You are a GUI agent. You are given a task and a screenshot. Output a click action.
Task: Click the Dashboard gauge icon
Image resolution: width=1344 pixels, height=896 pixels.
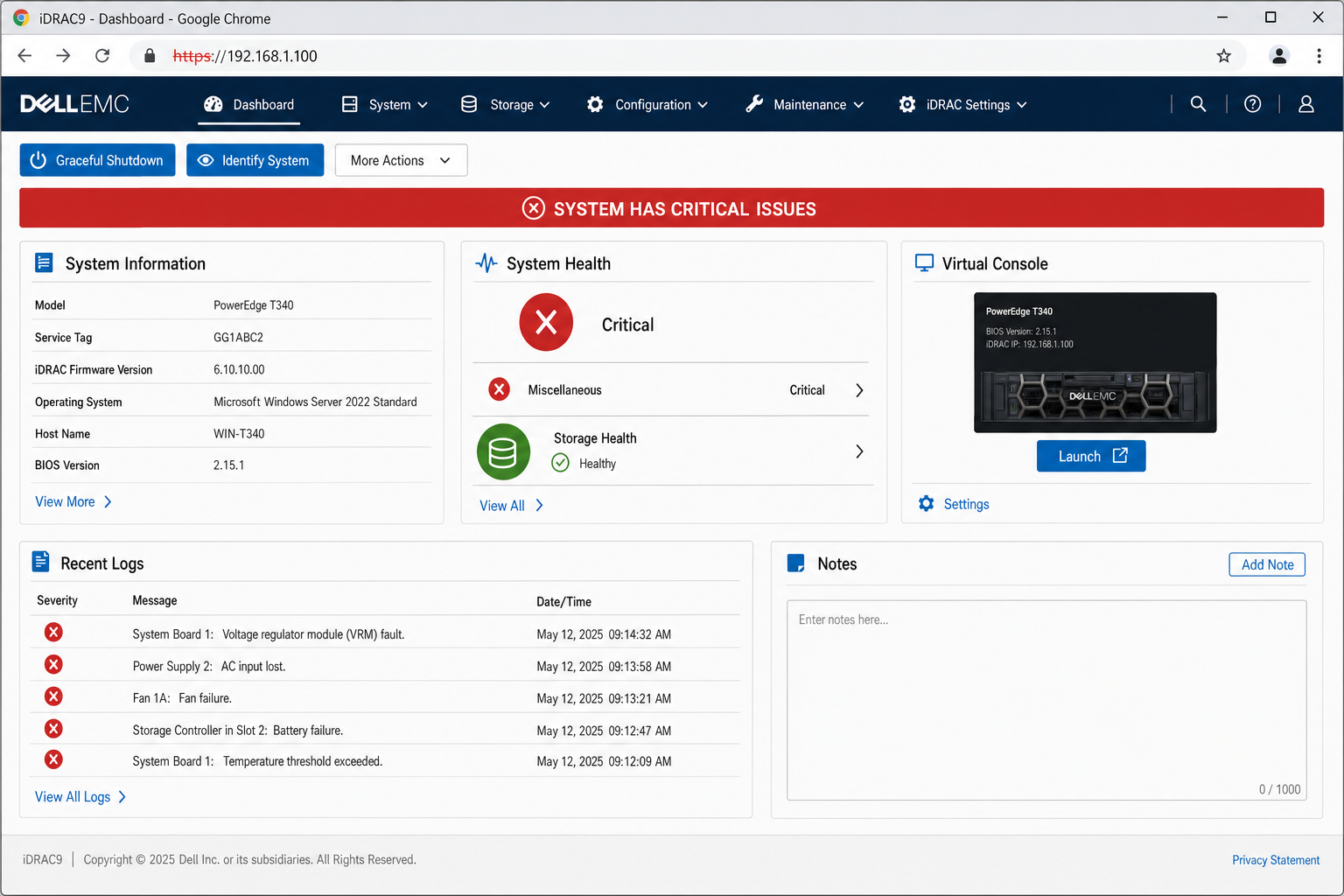point(213,104)
